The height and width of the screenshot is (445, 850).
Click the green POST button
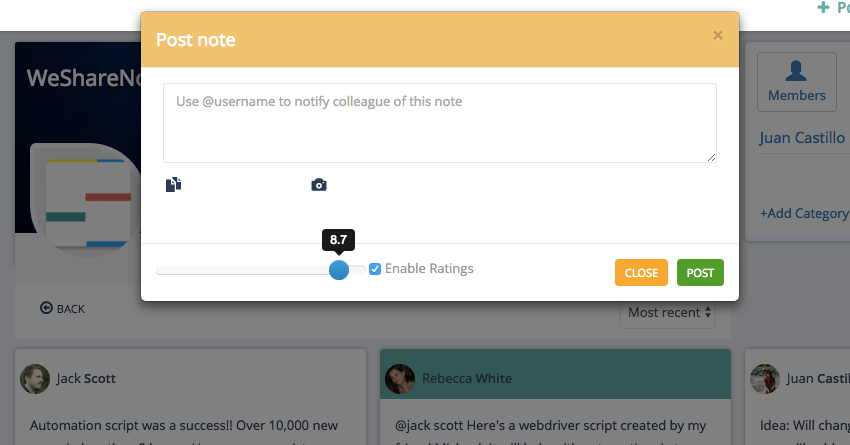pos(700,273)
